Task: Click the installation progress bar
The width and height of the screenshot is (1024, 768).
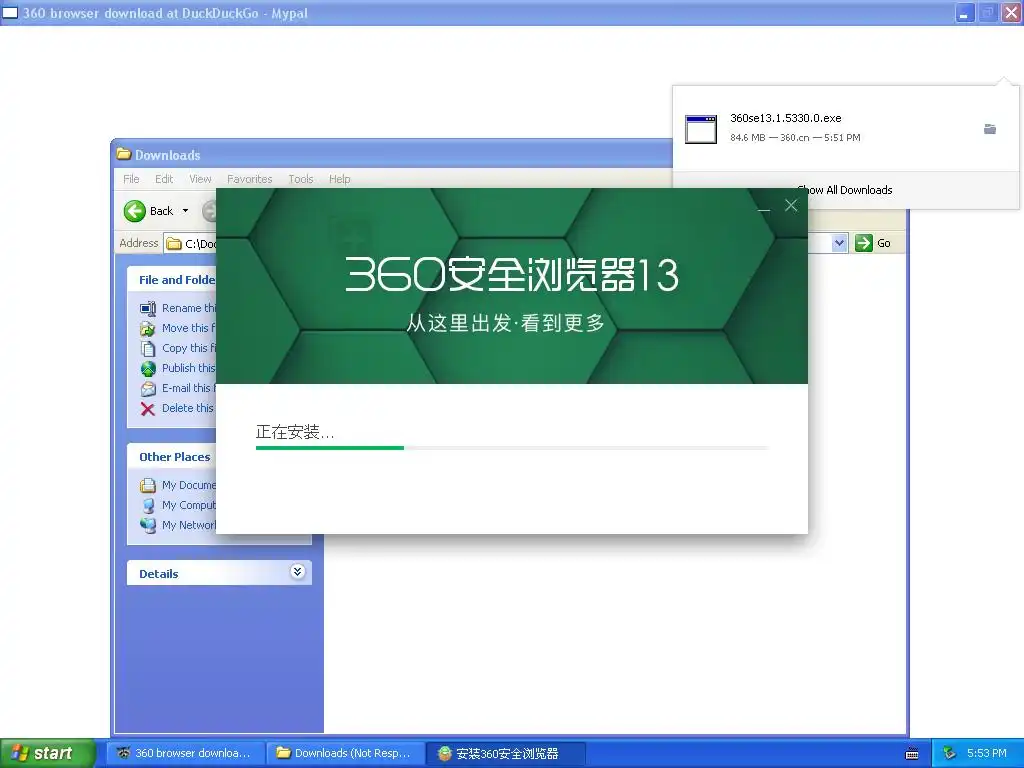Action: 512,448
